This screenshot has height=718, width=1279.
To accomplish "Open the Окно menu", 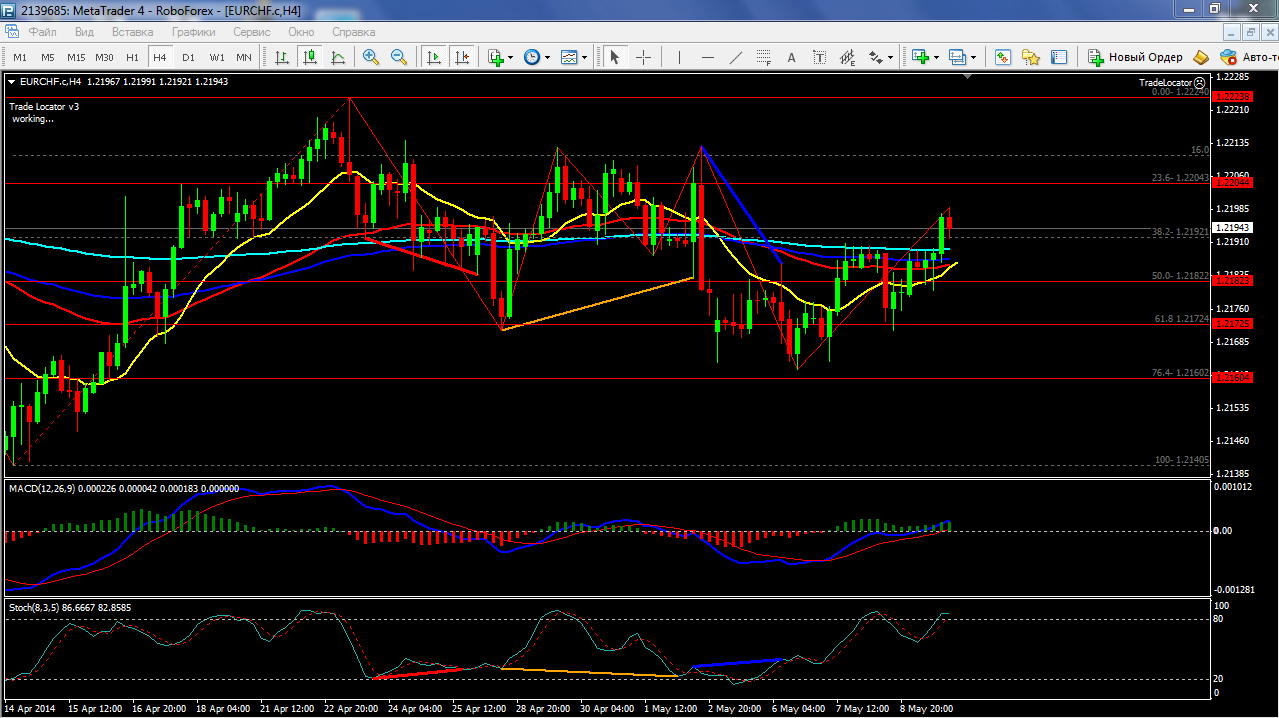I will click(x=301, y=31).
